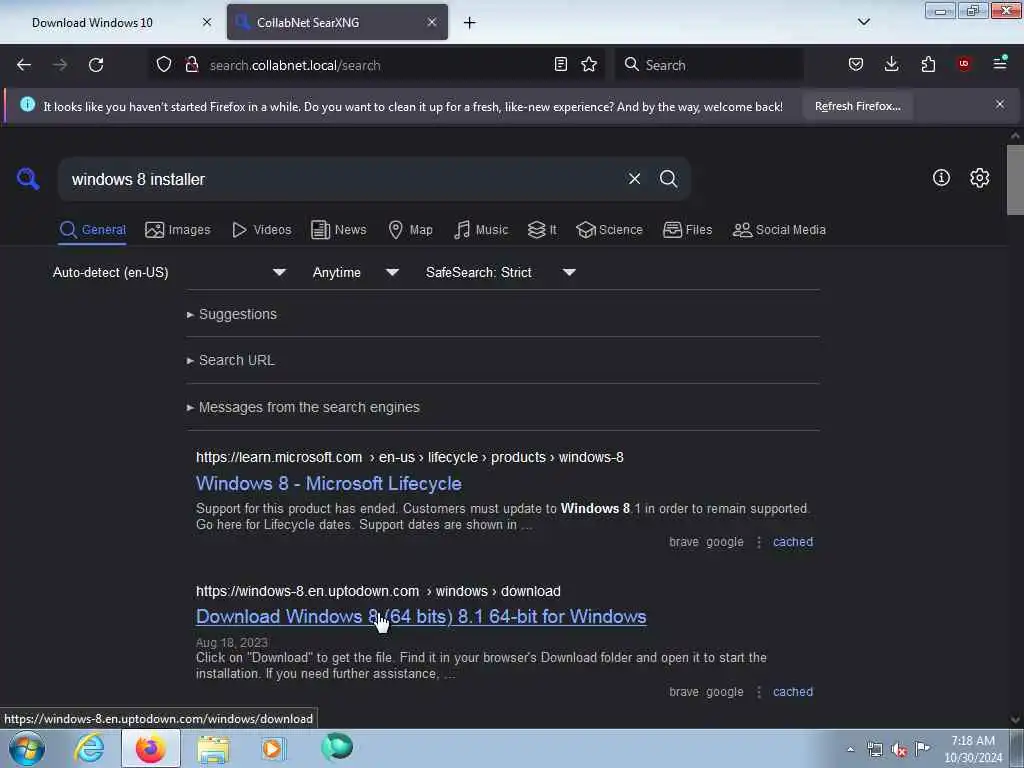Click the muted volume tray icon
Screen dimensions: 1024x768
click(899, 750)
